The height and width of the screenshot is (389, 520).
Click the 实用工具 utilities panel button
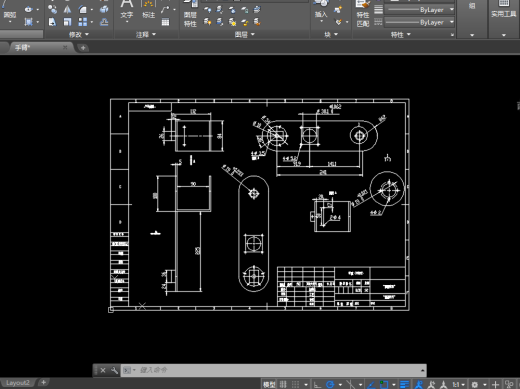pyautogui.click(x=504, y=10)
